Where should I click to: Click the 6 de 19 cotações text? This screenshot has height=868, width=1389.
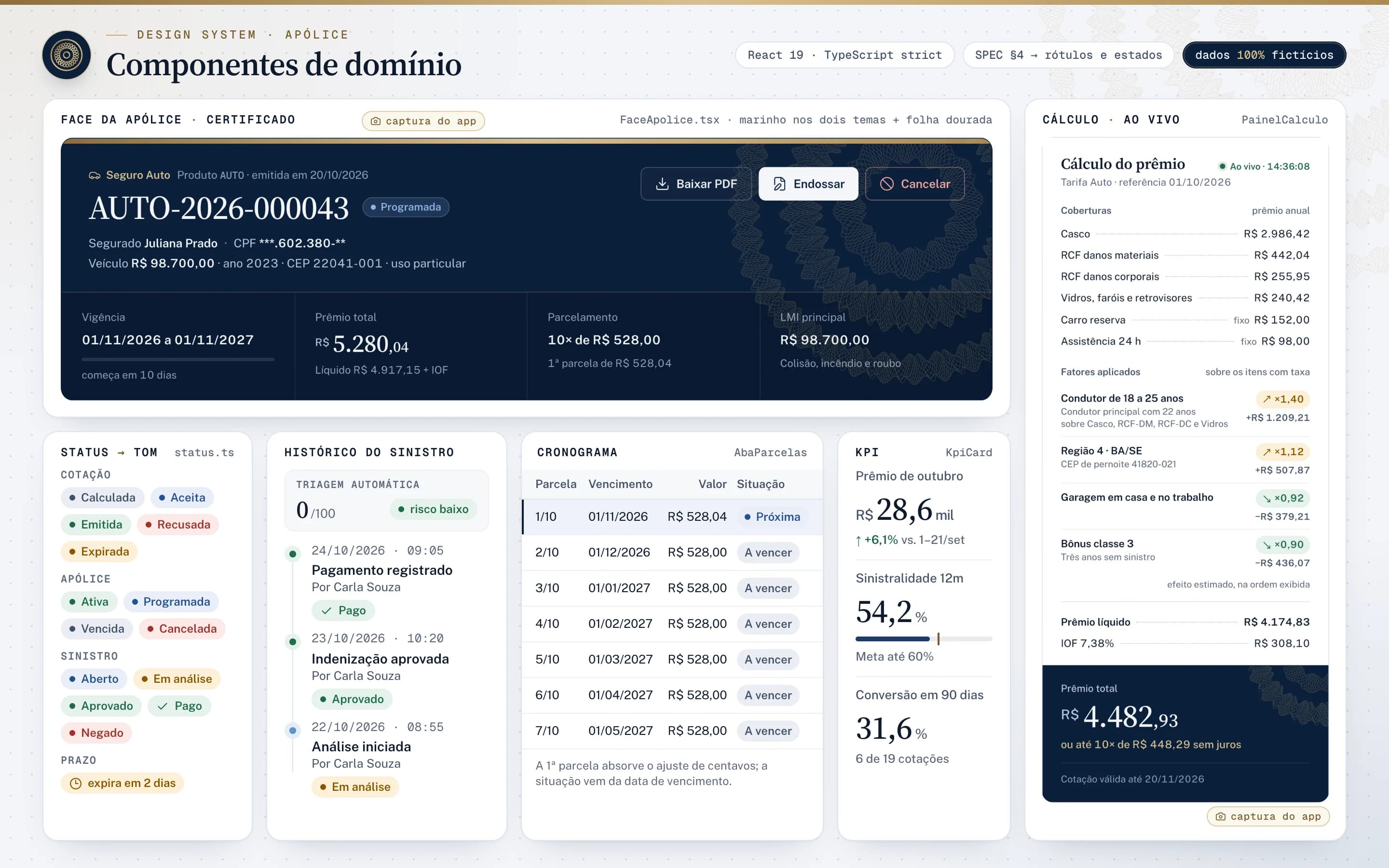[x=902, y=759]
